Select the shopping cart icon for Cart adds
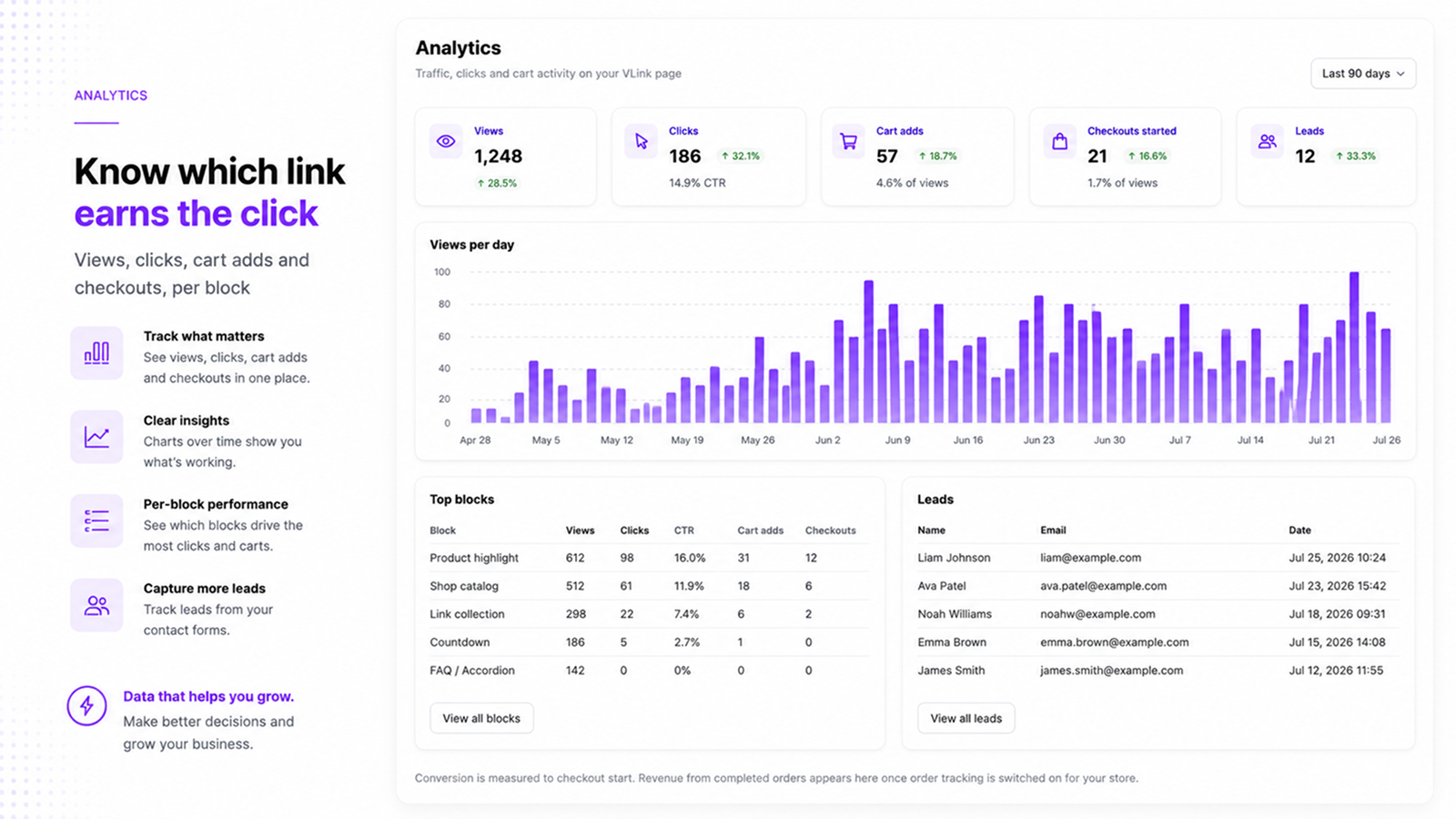1456x819 pixels. pyautogui.click(x=848, y=141)
